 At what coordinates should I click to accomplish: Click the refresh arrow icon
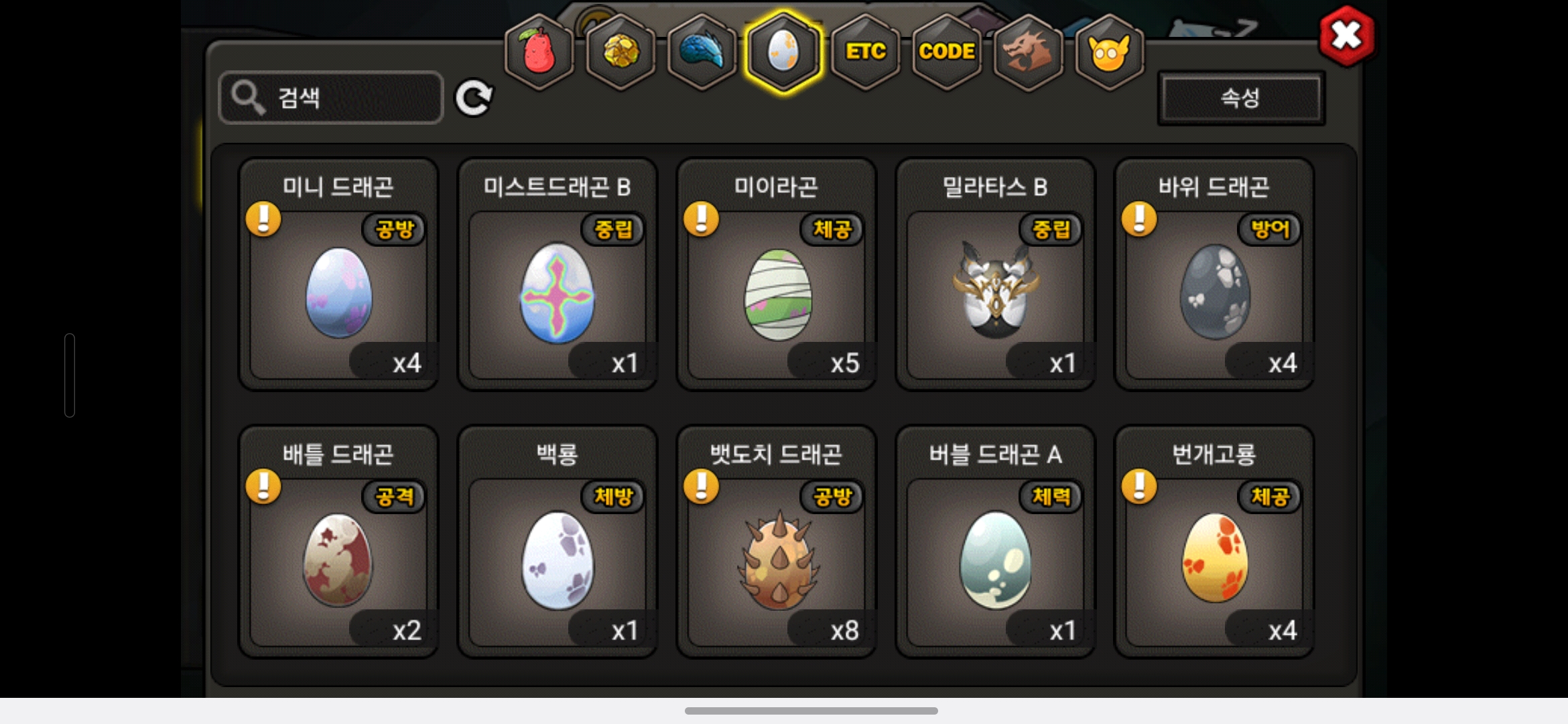click(474, 99)
